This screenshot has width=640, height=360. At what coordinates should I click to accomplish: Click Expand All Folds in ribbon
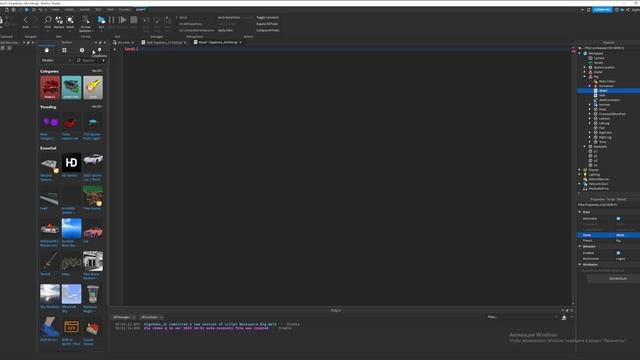click(267, 24)
